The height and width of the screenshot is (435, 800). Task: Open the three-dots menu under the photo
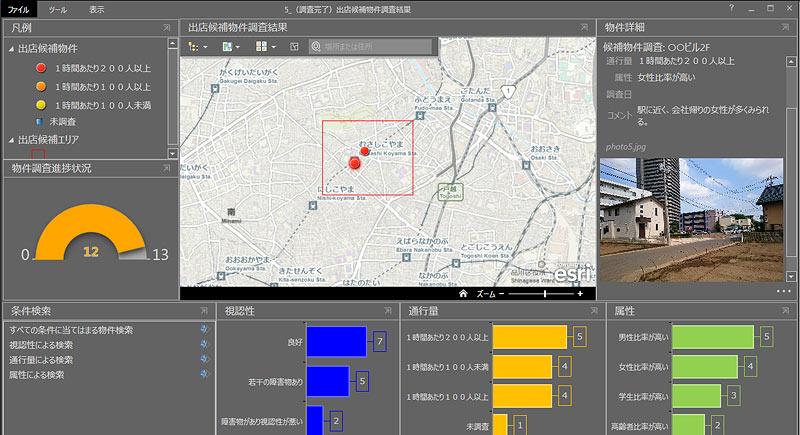coord(783,291)
